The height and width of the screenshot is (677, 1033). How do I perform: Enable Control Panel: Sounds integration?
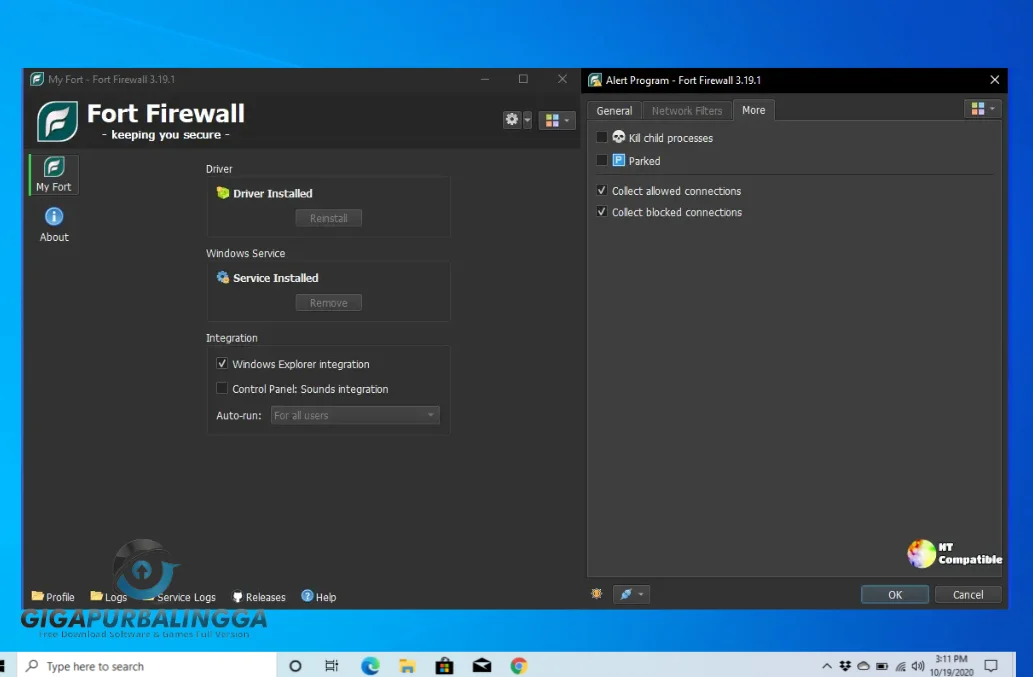pos(222,389)
